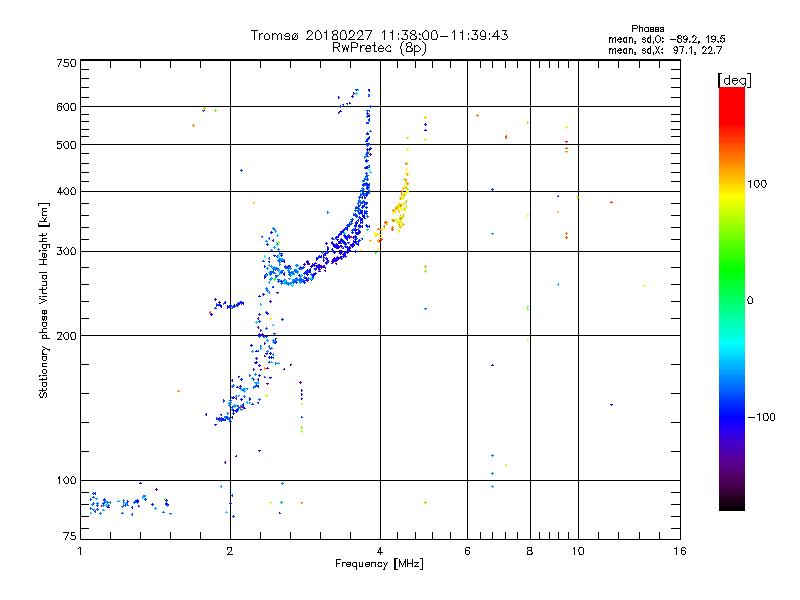
Task: Click the x-axis title "Frequency [MHz]"
Action: coord(380,564)
